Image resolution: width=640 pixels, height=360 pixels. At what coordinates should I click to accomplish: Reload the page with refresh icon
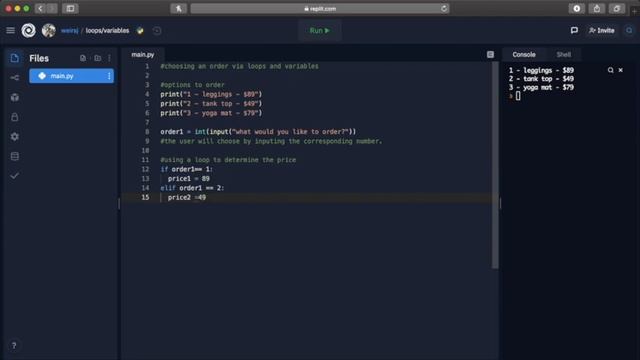pyautogui.click(x=444, y=8)
